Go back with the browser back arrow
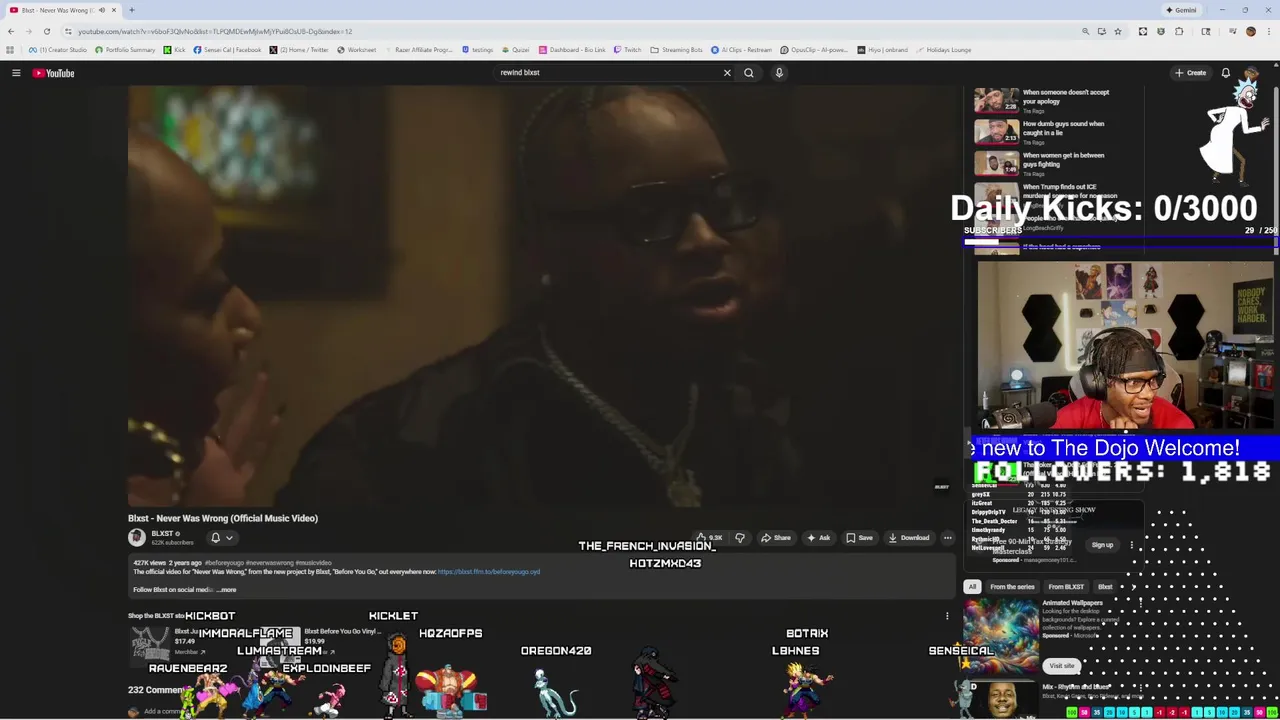Screen dimensions: 1280x720 coord(11,31)
